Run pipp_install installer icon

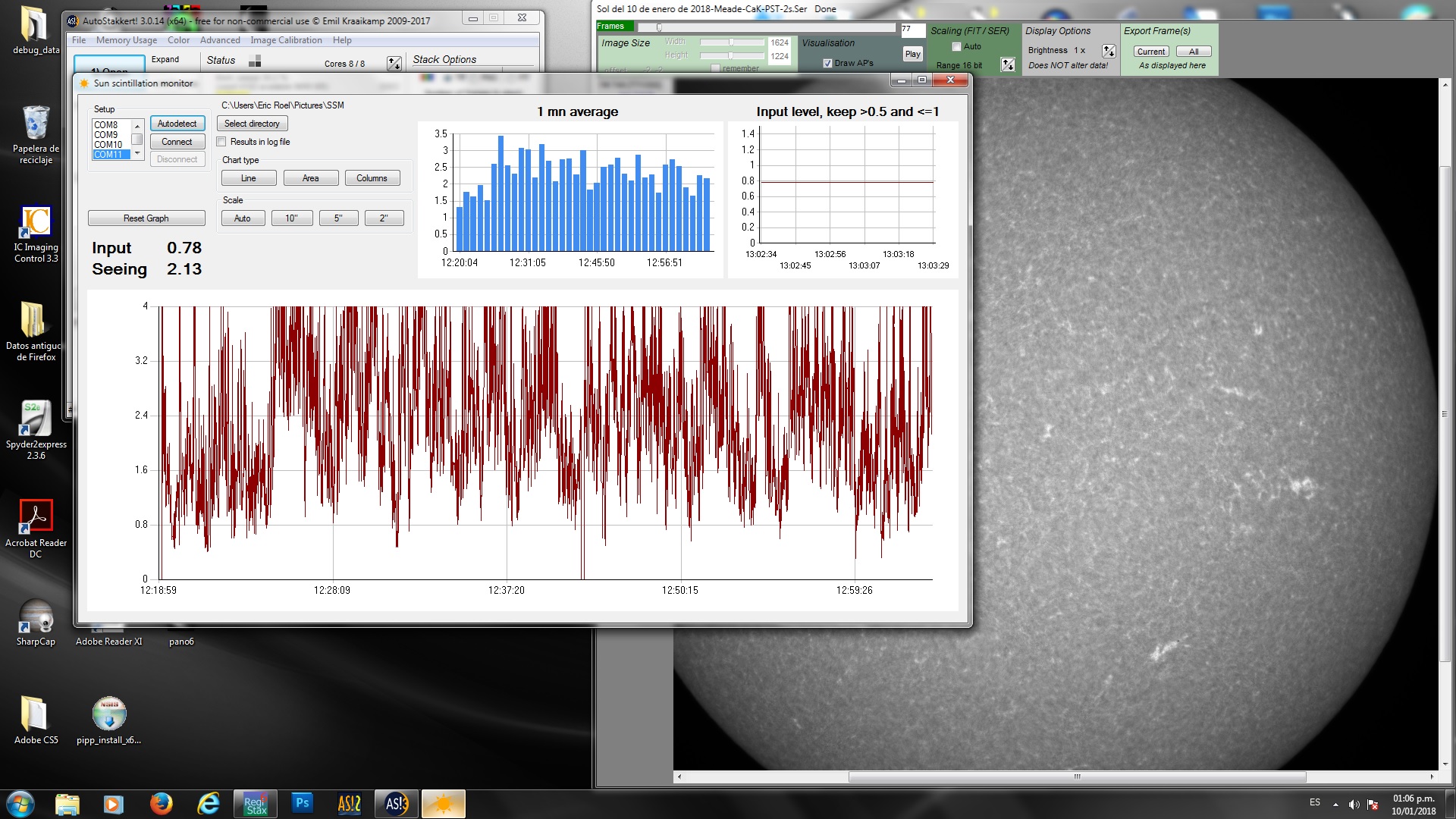108,720
